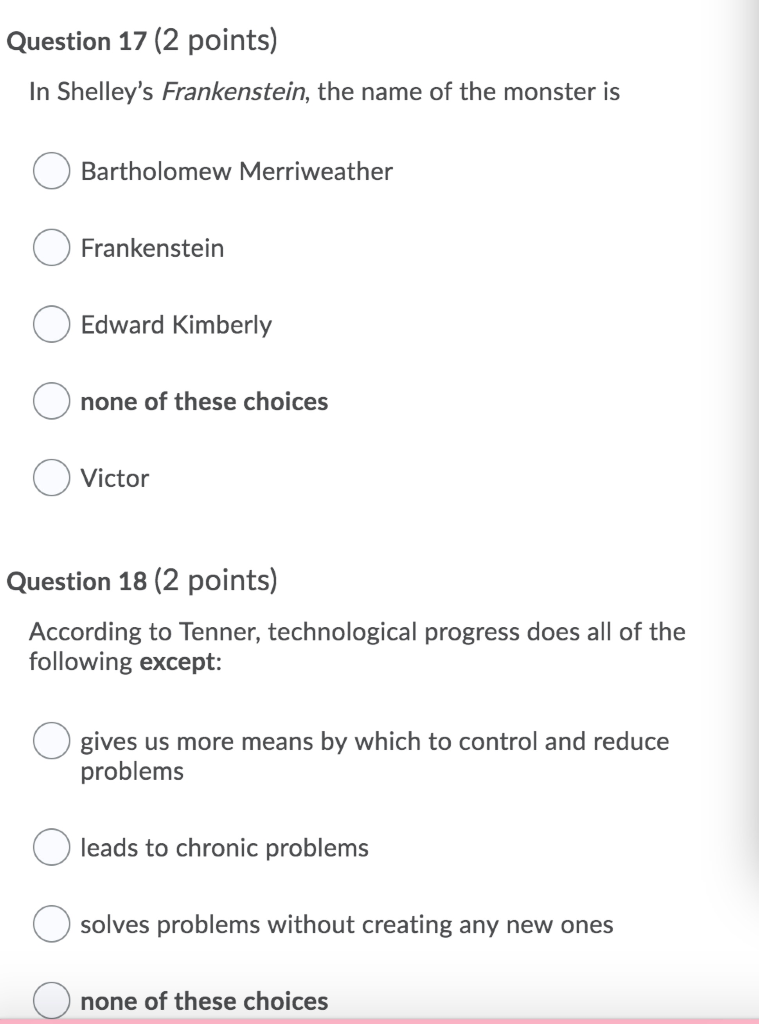759x1024 pixels.
Task: Select Victor as your answer
Action: [50, 478]
